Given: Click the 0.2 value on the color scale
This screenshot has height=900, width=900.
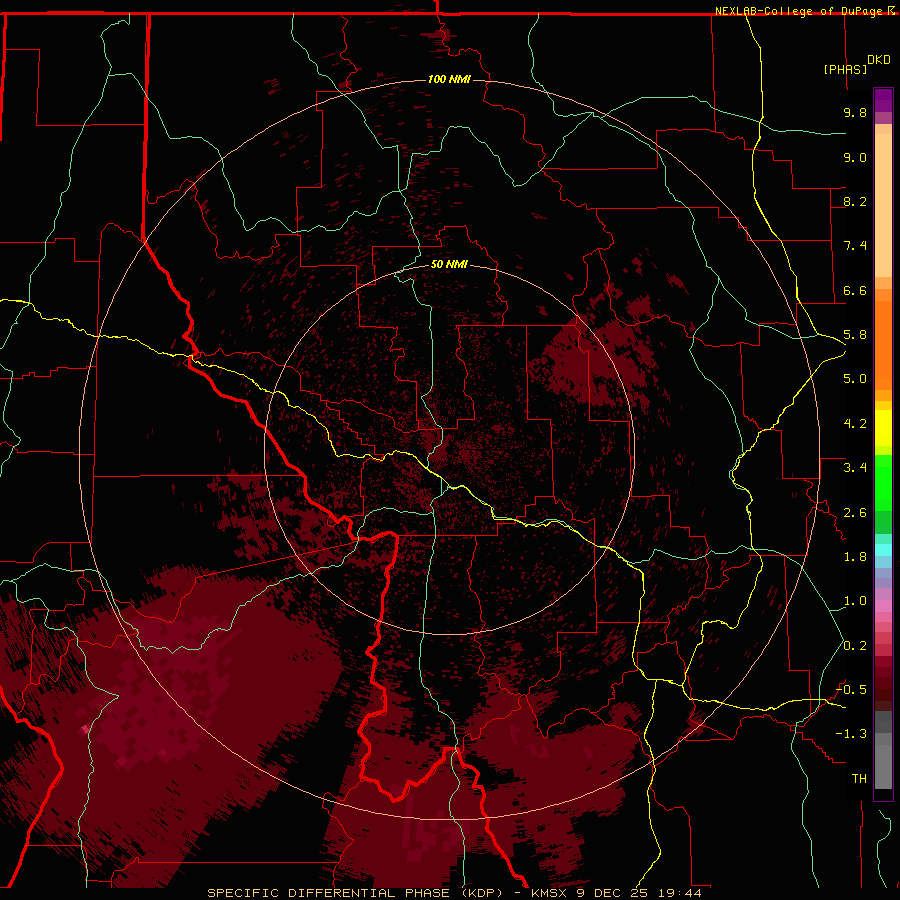Looking at the screenshot, I should click(855, 646).
